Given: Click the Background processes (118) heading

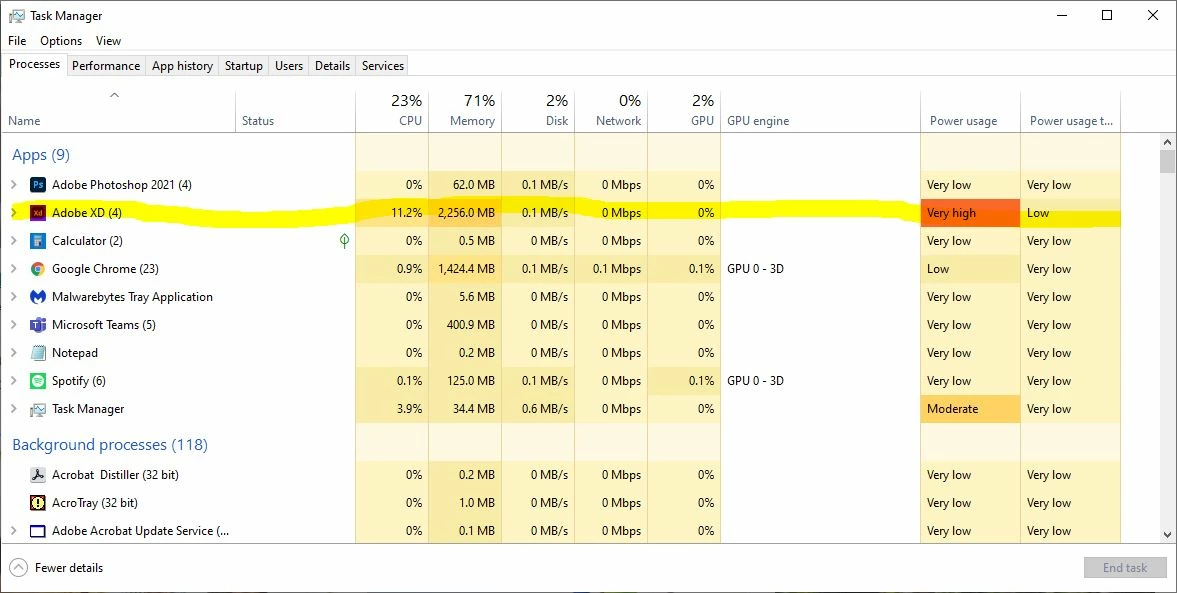Looking at the screenshot, I should point(110,444).
